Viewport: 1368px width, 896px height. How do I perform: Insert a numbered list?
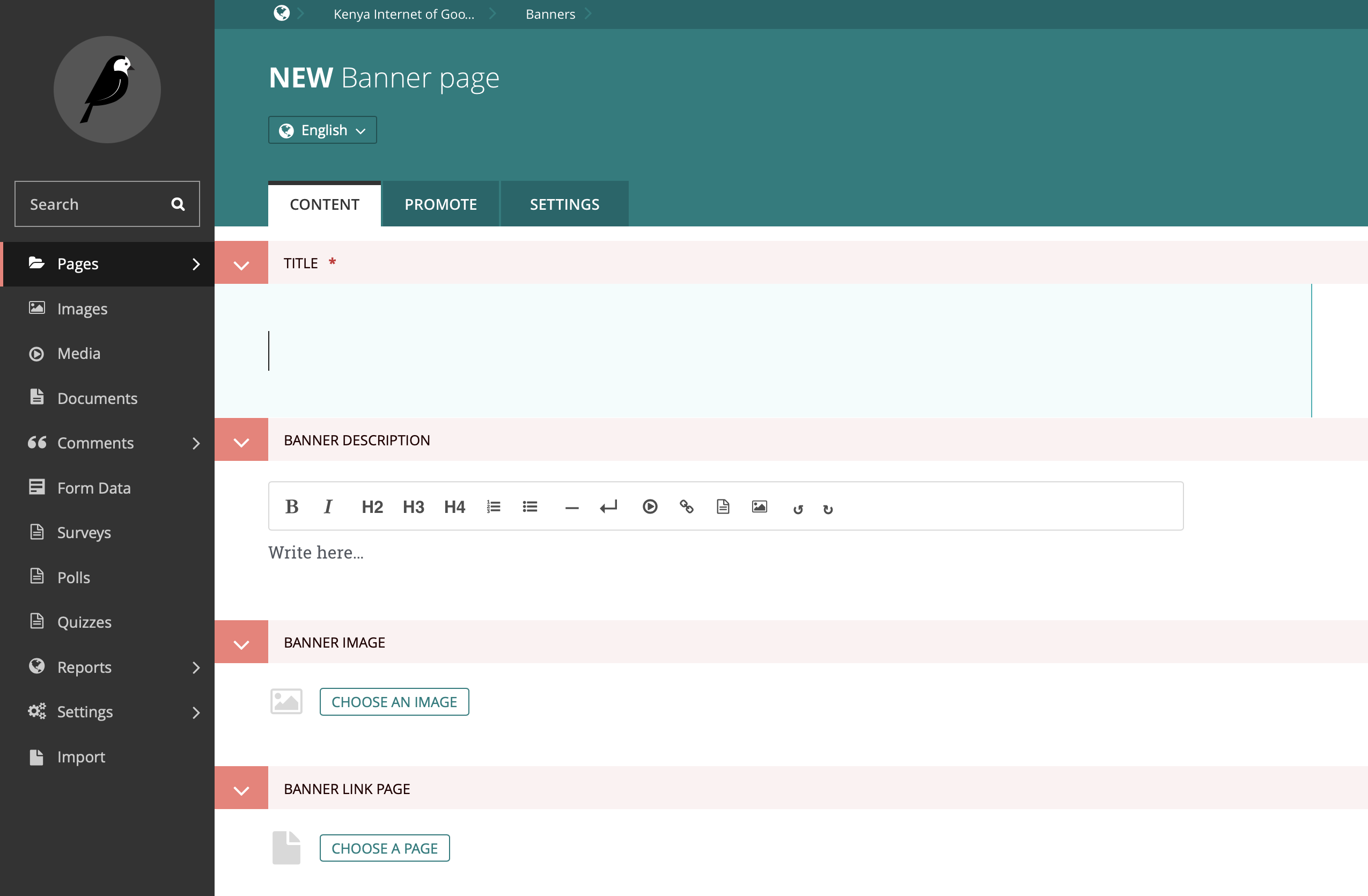[493, 506]
